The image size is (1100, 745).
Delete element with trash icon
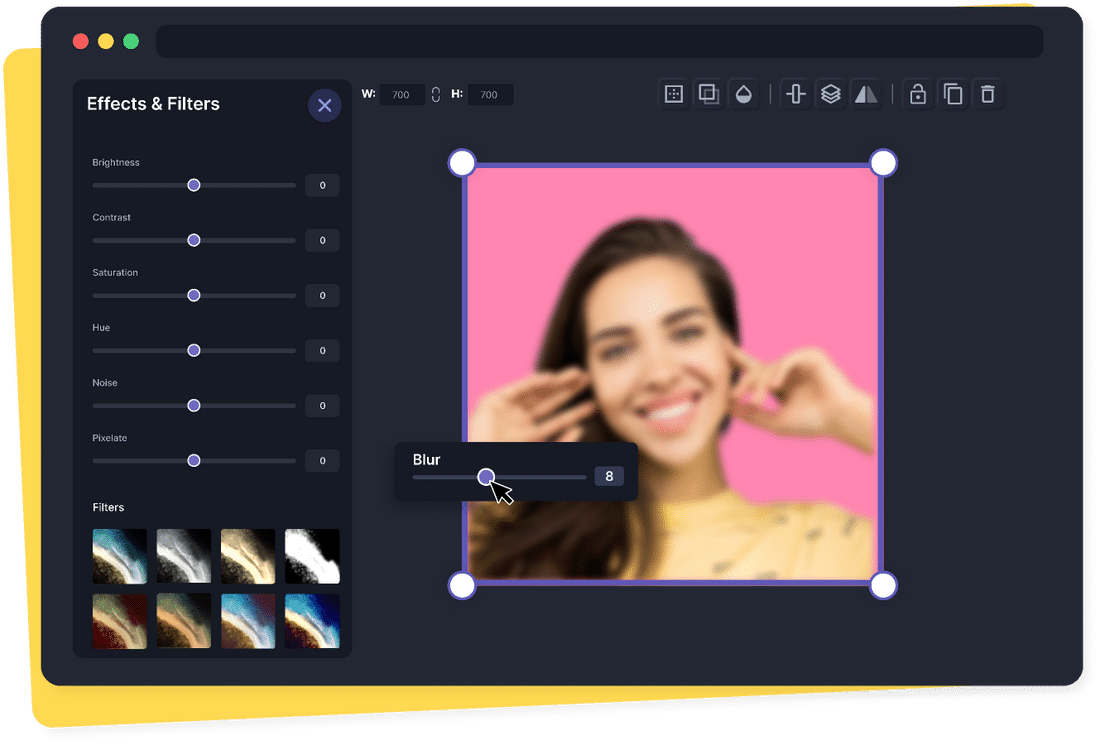(988, 94)
